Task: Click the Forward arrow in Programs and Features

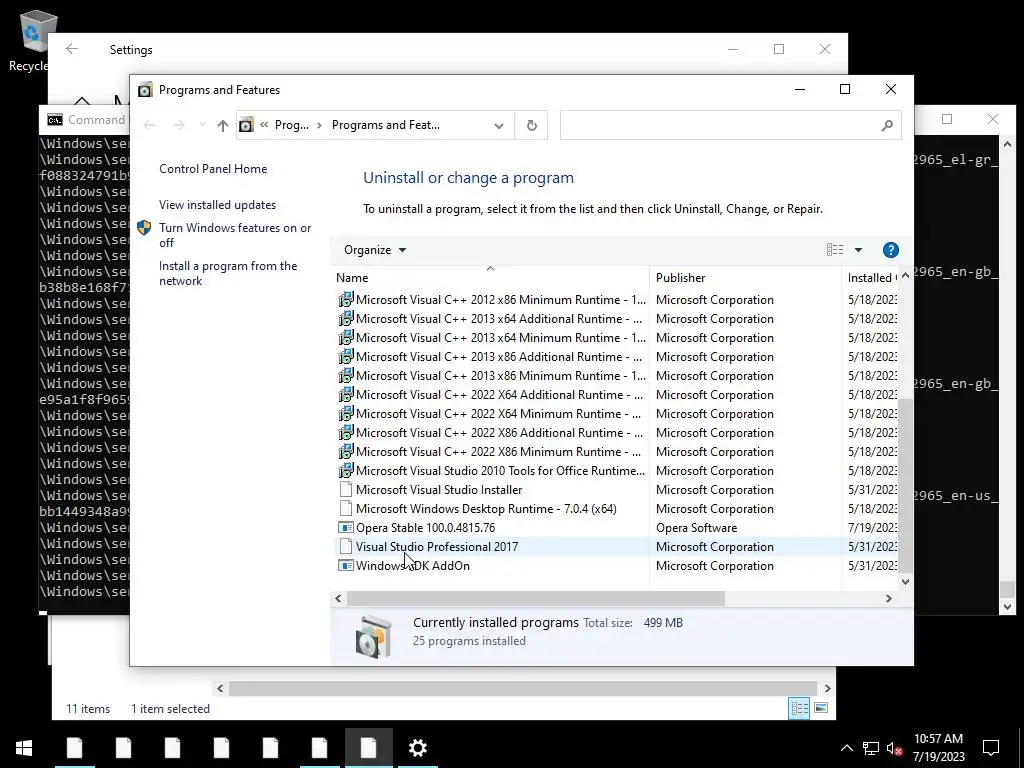Action: pyautogui.click(x=178, y=125)
